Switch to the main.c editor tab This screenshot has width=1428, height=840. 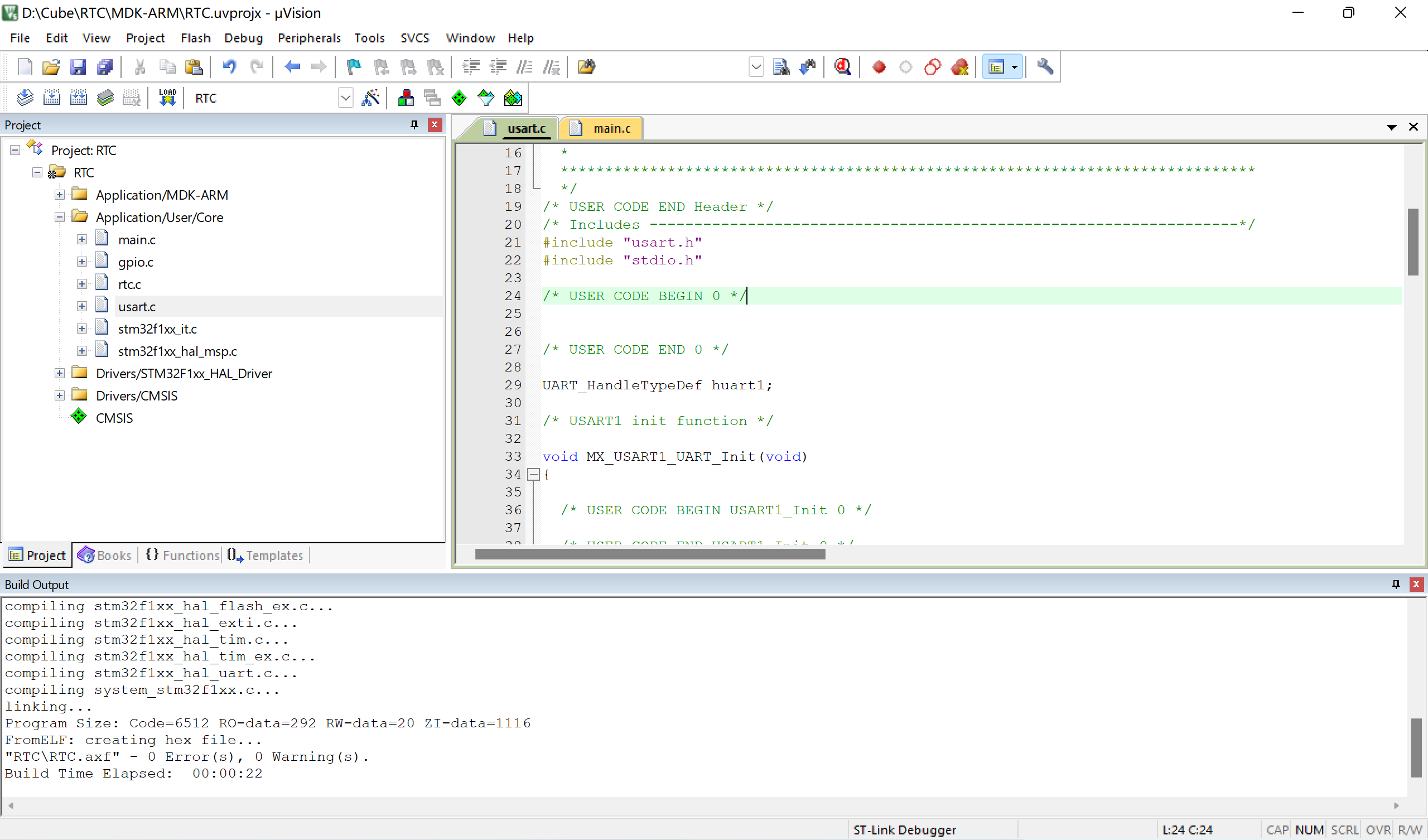[602, 129]
